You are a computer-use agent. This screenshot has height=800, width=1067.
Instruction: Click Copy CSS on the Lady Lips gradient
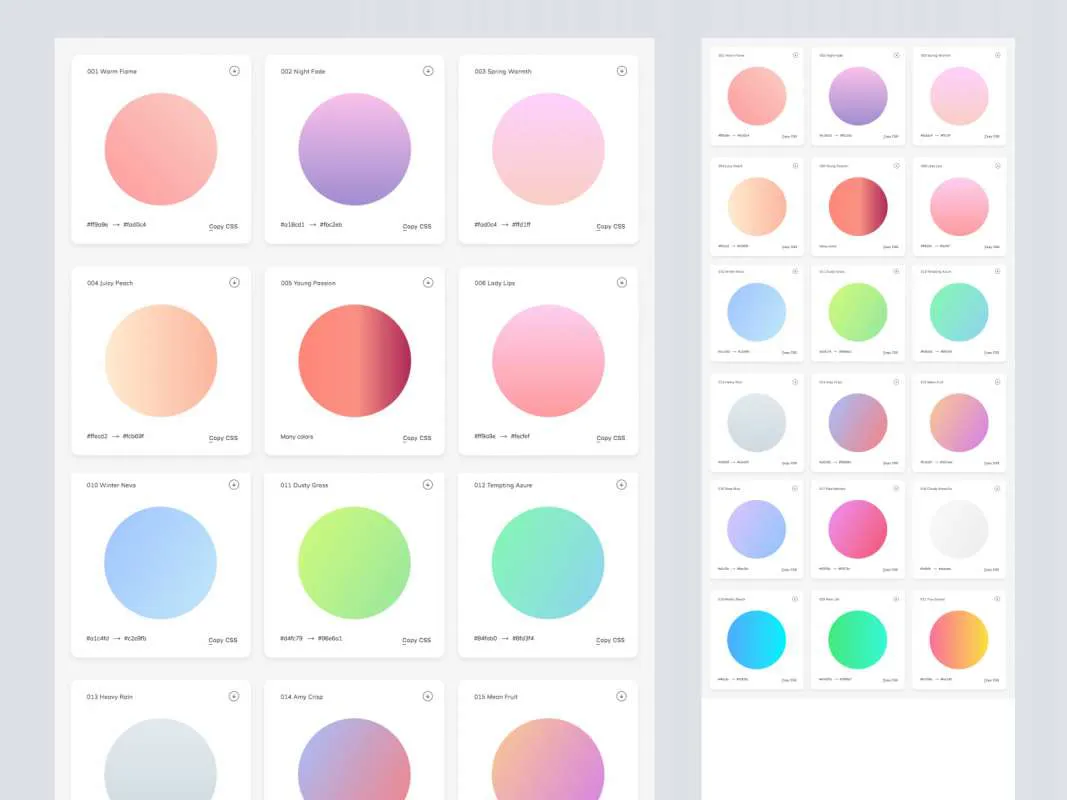coord(611,437)
